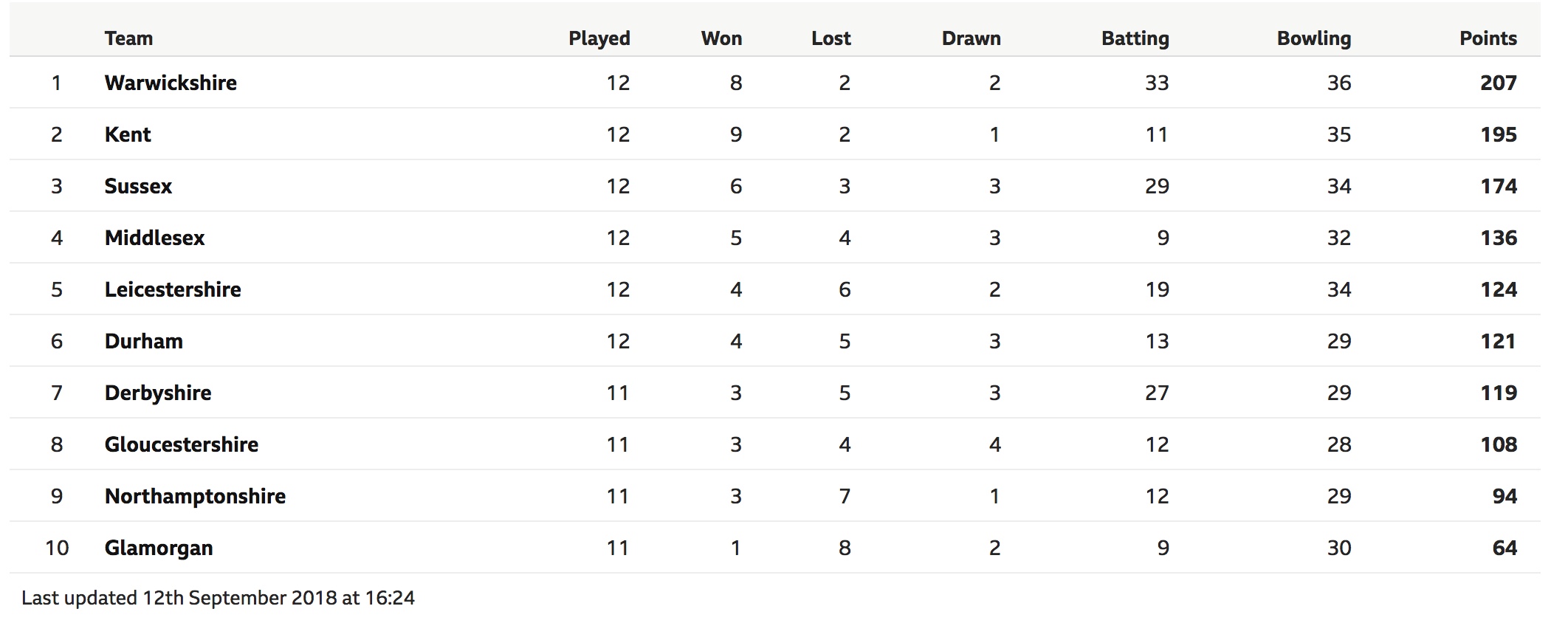This screenshot has height=623, width=1568.
Task: Select the Points column header
Action: (x=1488, y=38)
